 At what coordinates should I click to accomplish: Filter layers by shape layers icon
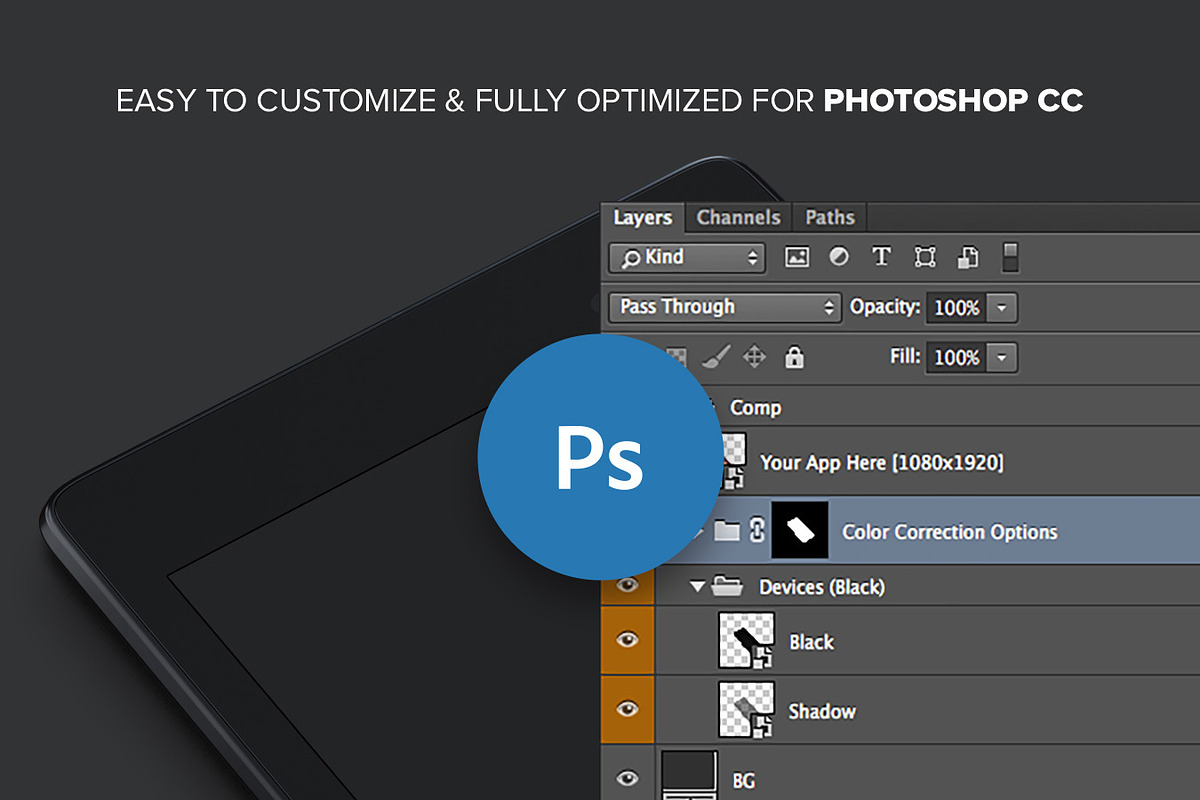point(925,257)
